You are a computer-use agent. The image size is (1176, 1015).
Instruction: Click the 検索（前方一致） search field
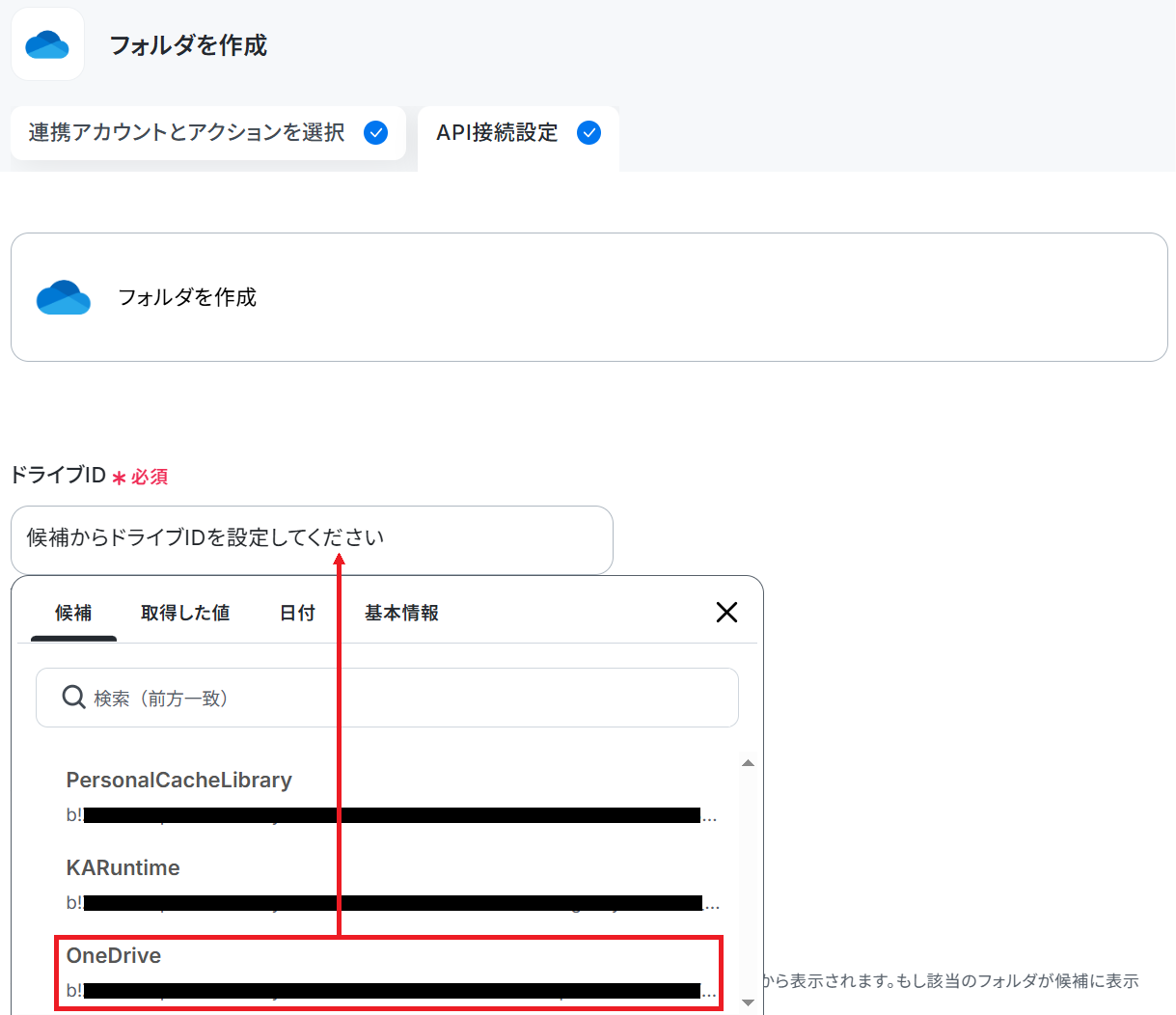(387, 698)
